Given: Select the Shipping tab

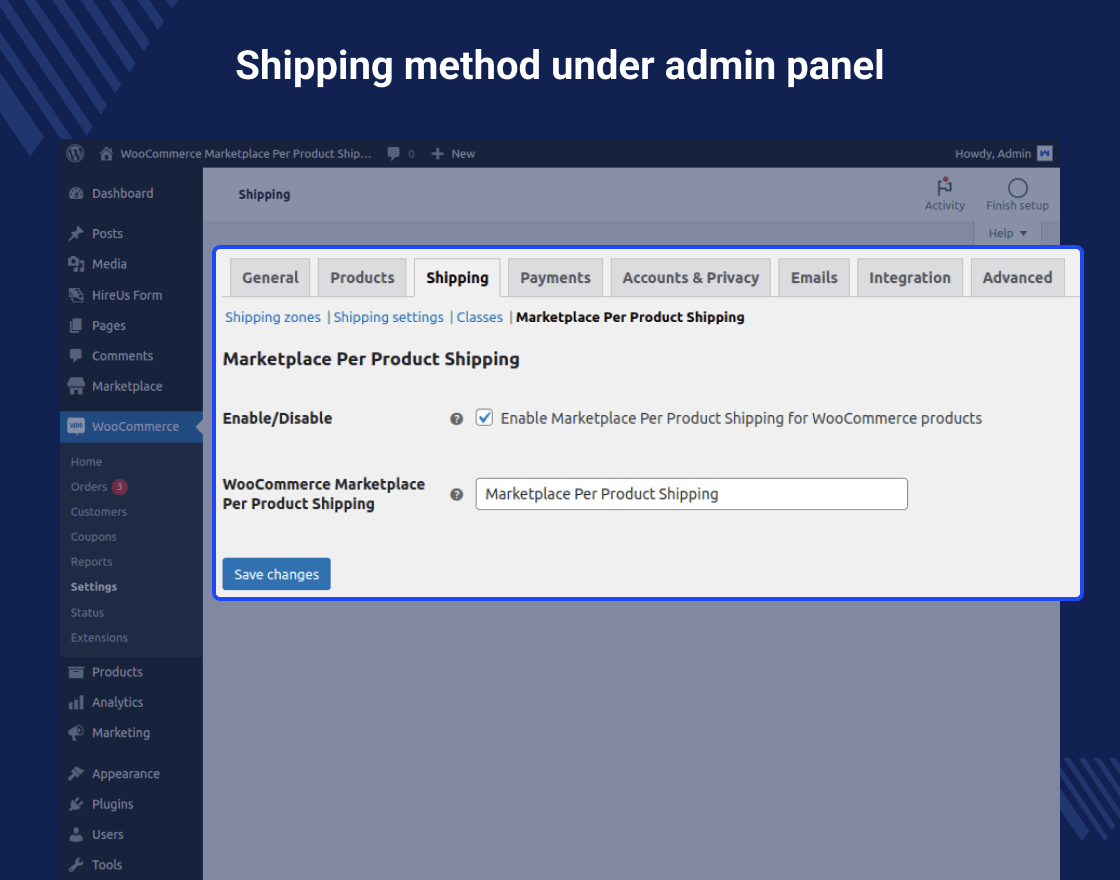Looking at the screenshot, I should click(457, 278).
